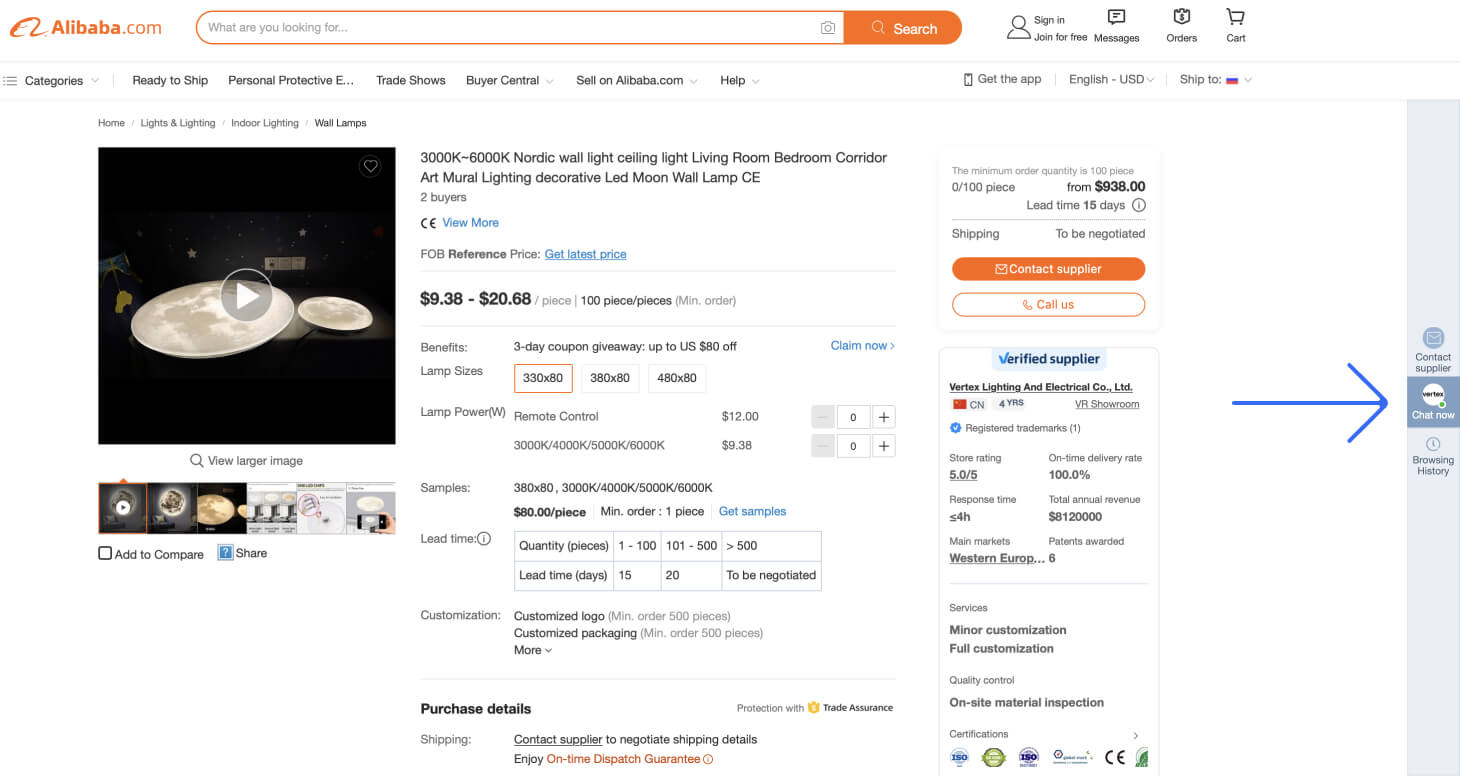1460x776 pixels.
Task: Open Trade Shows in navigation bar
Action: click(x=411, y=80)
